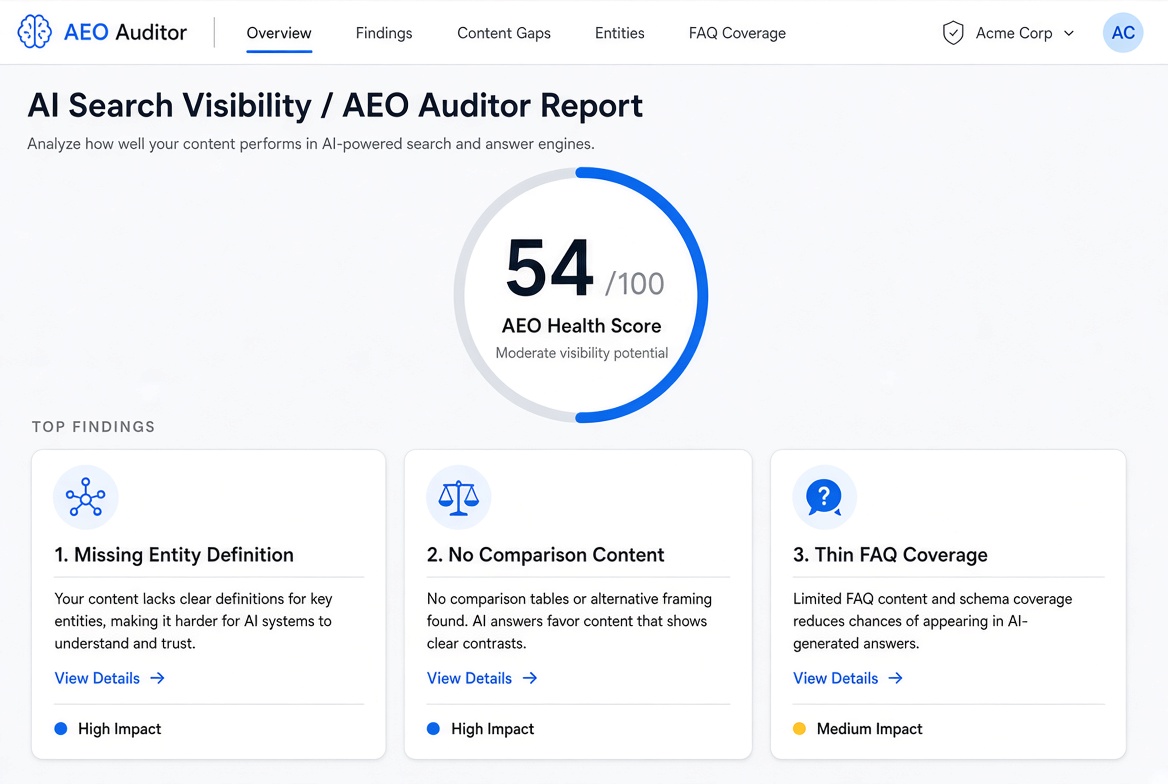The width and height of the screenshot is (1168, 784).
Task: Click the Missing Entity Definition network icon
Action: (x=86, y=497)
